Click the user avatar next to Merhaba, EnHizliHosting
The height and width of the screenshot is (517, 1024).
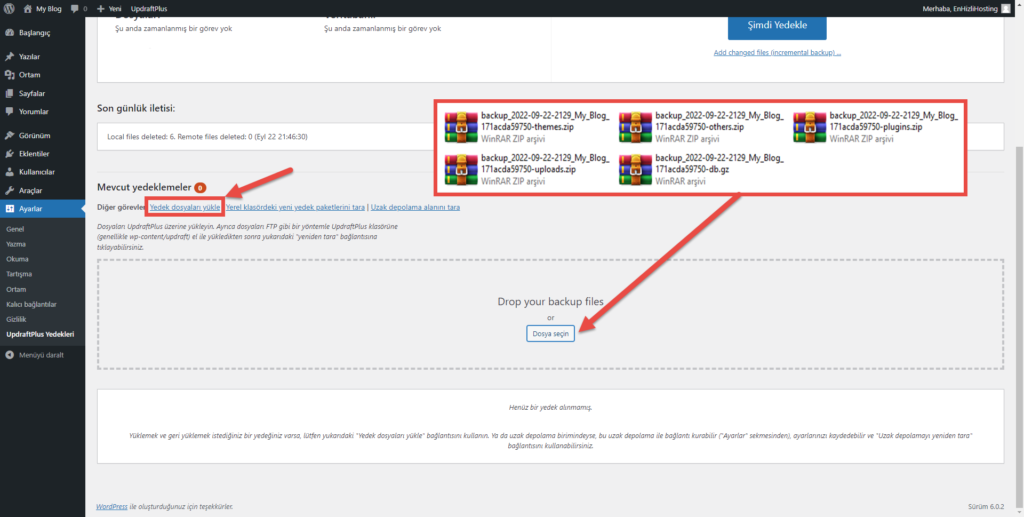(x=1005, y=9)
